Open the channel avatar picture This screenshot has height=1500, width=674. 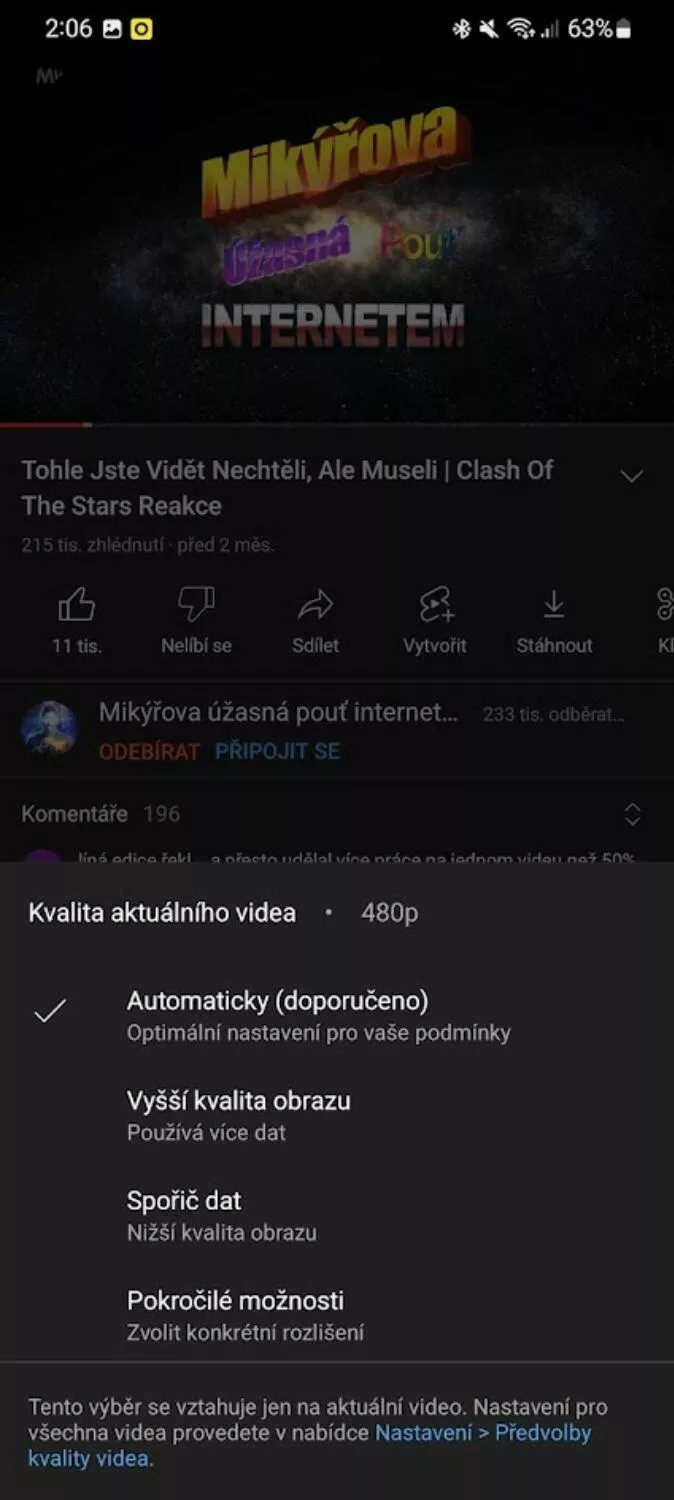[x=49, y=728]
